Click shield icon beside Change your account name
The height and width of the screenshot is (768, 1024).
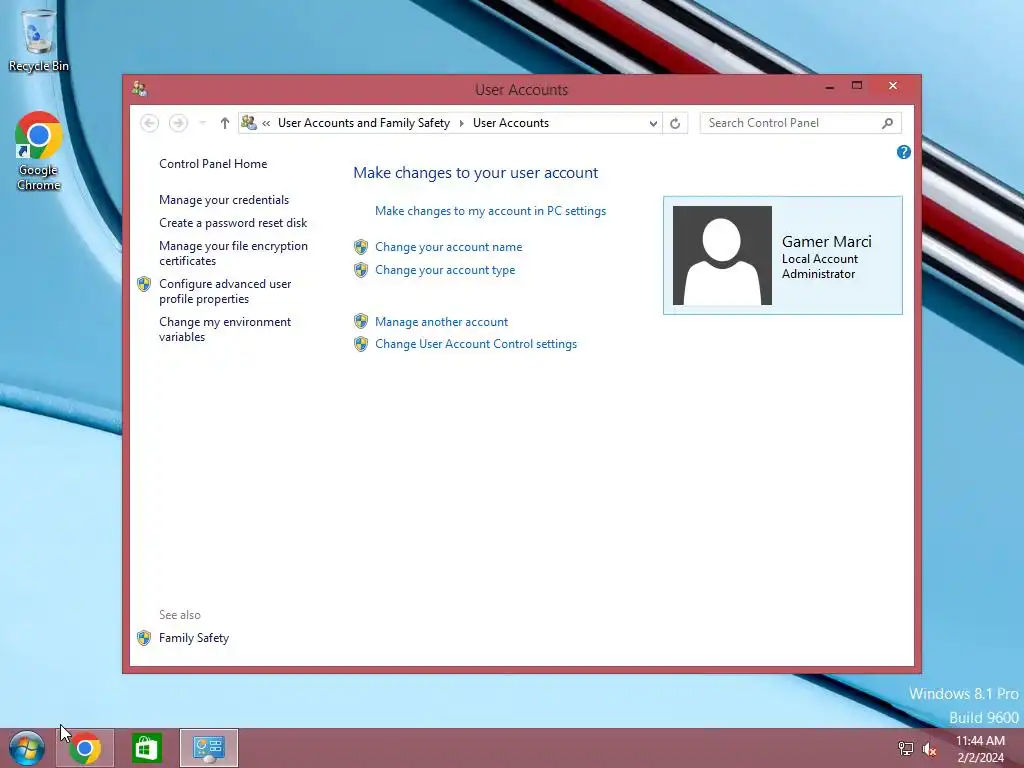[x=361, y=247]
